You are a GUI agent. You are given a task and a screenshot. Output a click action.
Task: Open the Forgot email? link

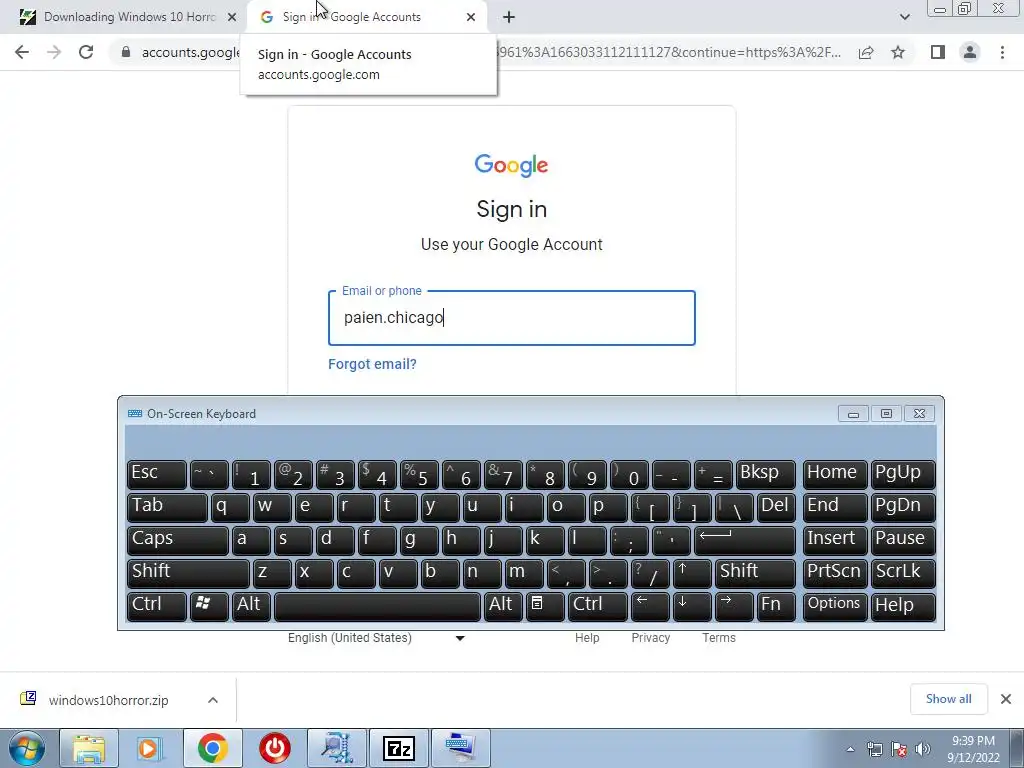tap(372, 364)
